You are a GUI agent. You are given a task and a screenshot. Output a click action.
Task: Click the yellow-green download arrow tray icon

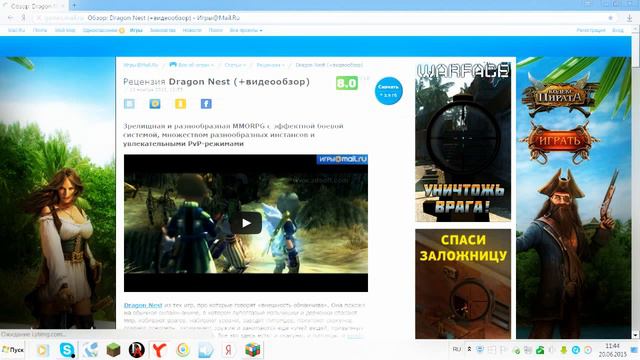564,350
